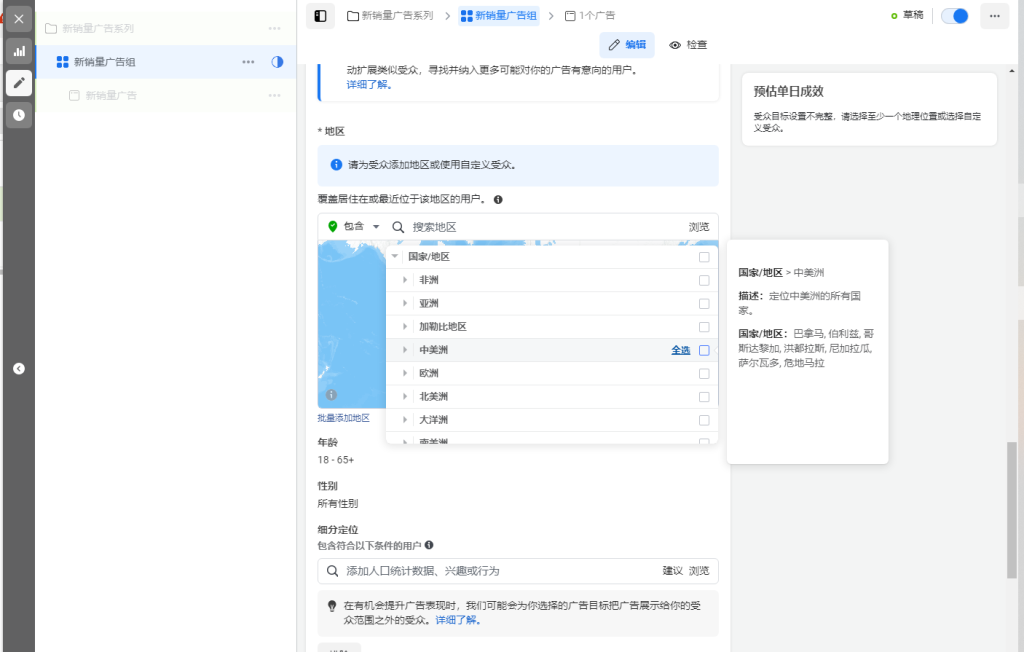Expand the 加勒比地区 region

point(405,327)
